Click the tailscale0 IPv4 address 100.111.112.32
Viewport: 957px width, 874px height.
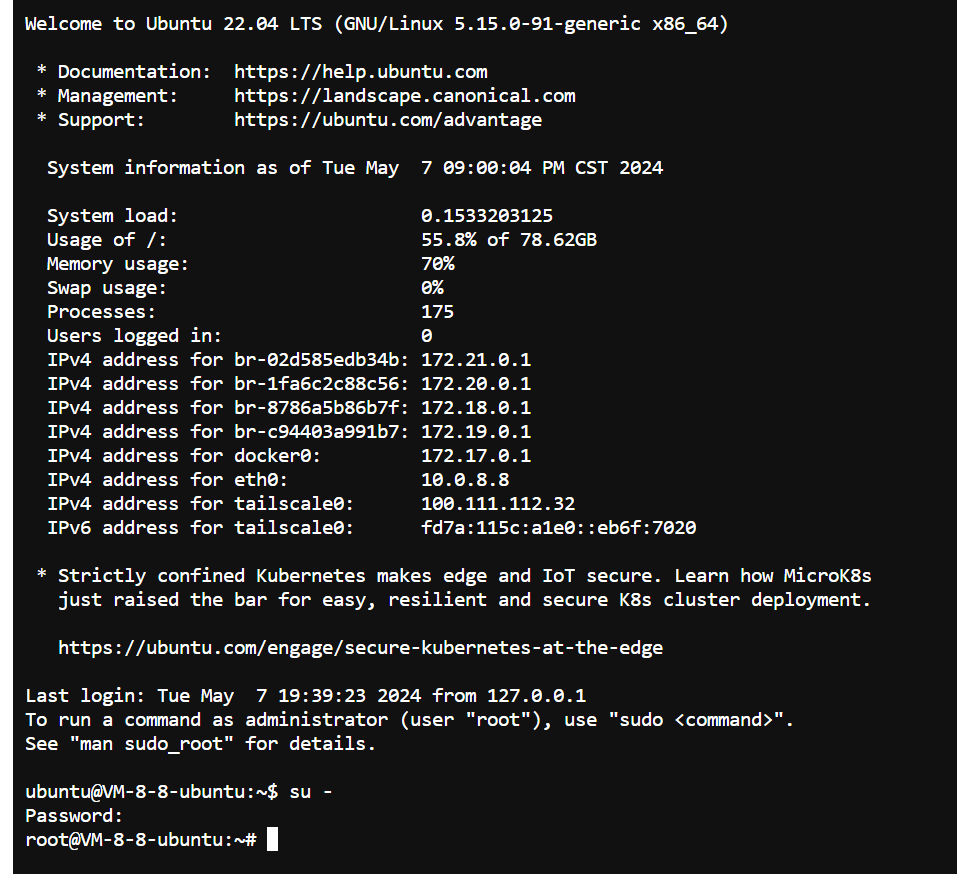[497, 504]
